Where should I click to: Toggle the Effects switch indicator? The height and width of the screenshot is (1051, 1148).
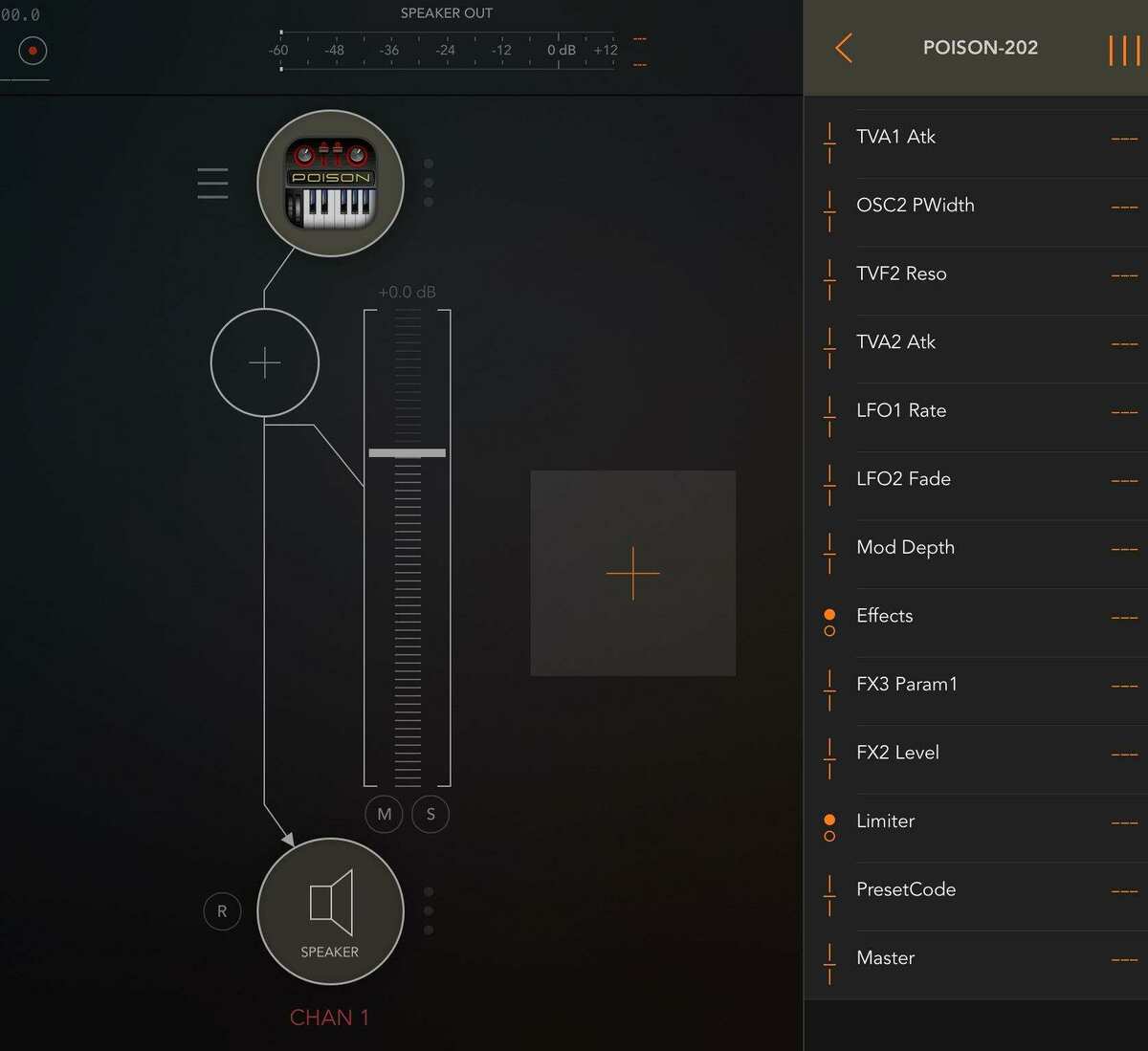829,623
